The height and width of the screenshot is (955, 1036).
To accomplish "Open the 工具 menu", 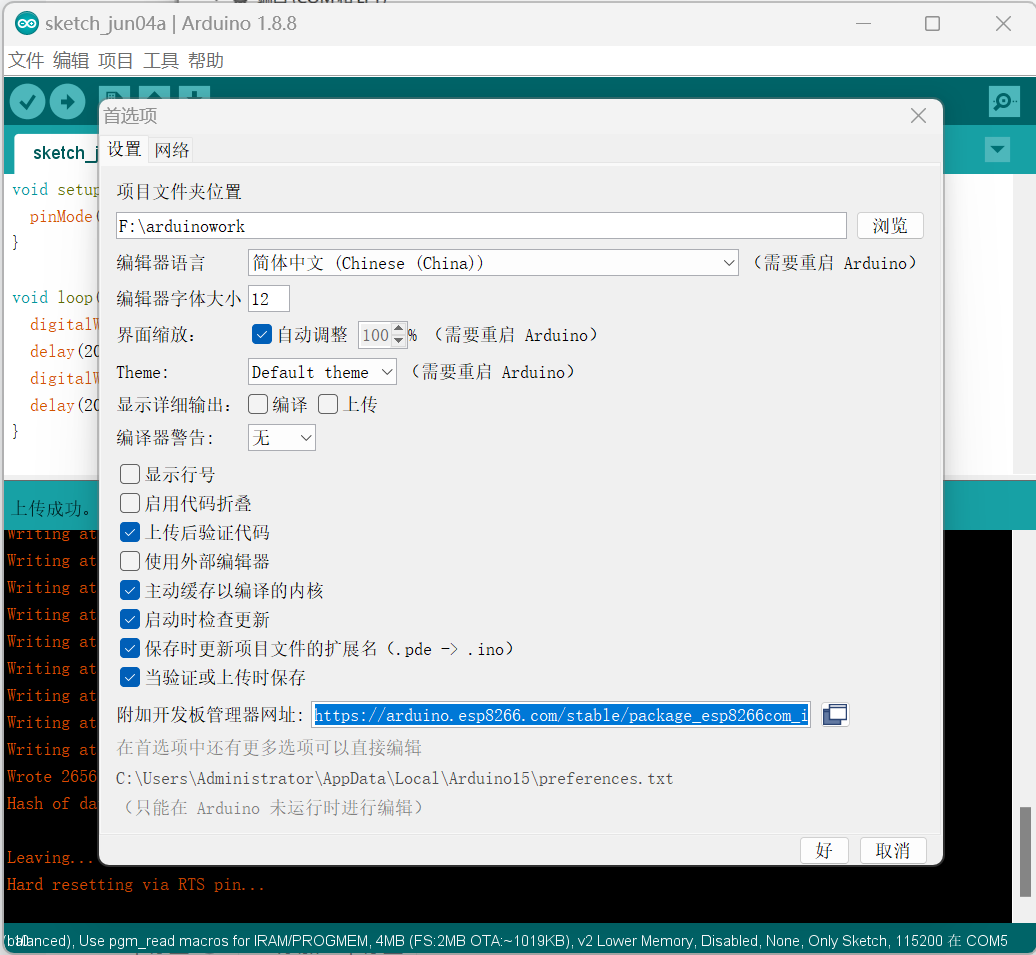I will click(x=161, y=61).
